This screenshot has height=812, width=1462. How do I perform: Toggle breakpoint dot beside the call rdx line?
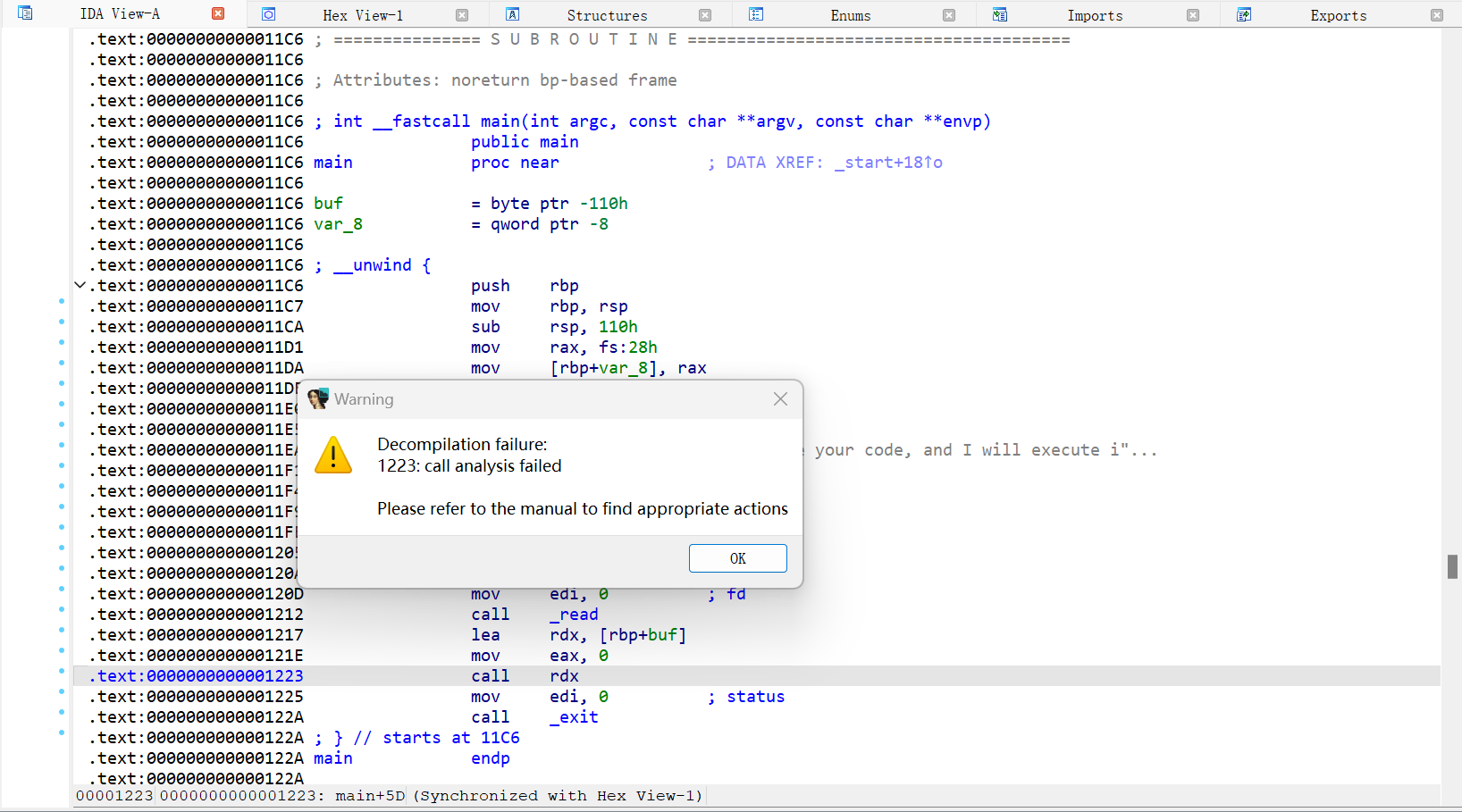[x=62, y=671]
